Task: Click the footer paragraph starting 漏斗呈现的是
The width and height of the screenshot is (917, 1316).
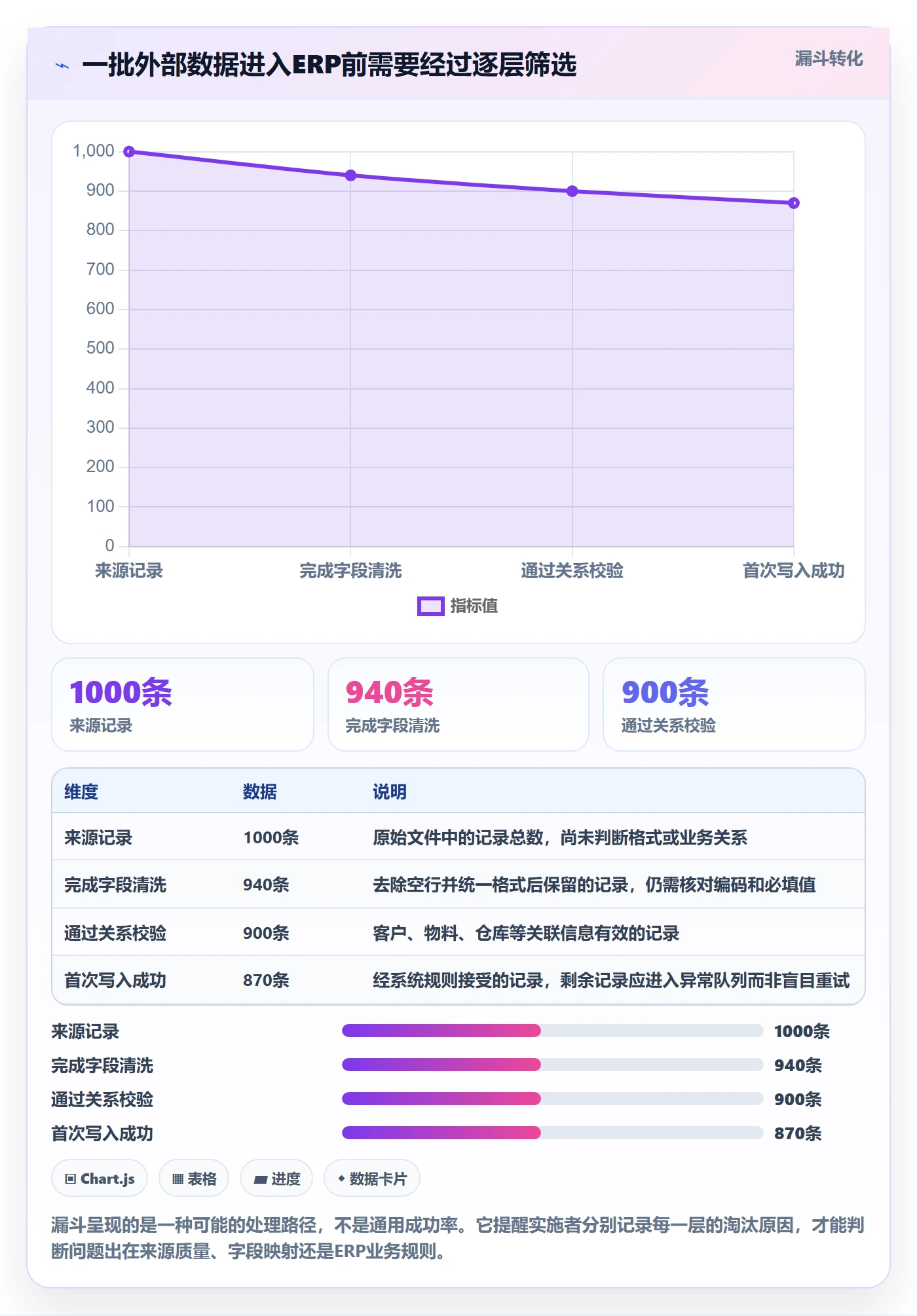Action: pyautogui.click(x=458, y=1238)
